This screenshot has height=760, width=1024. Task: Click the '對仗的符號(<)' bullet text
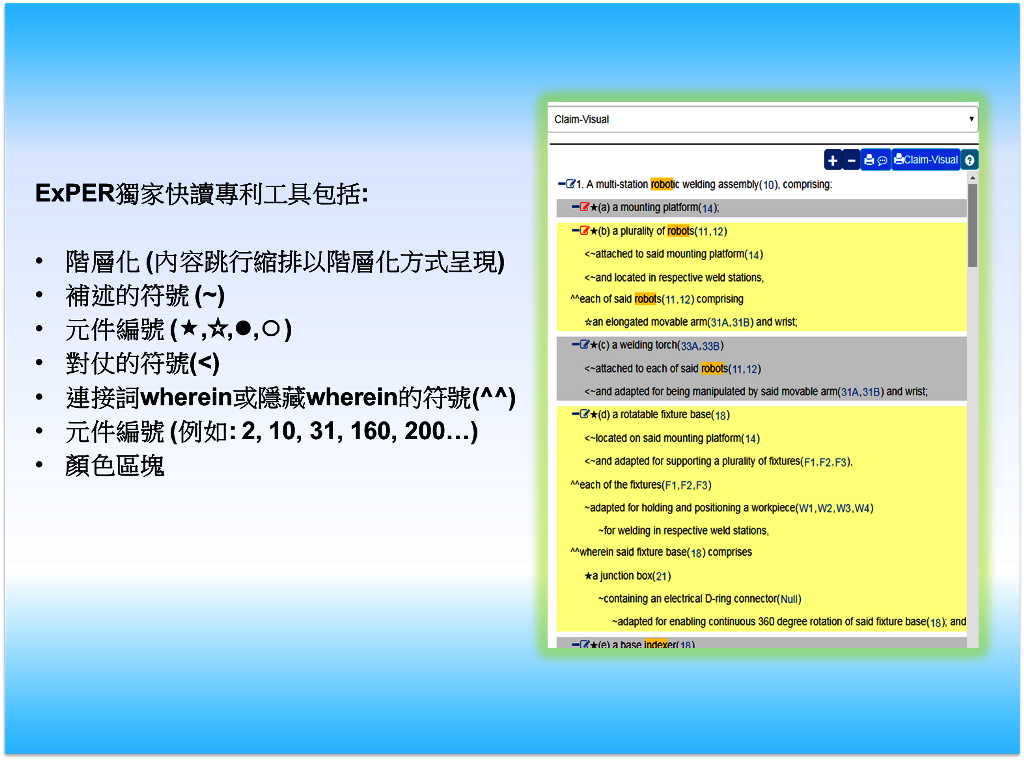click(x=142, y=364)
